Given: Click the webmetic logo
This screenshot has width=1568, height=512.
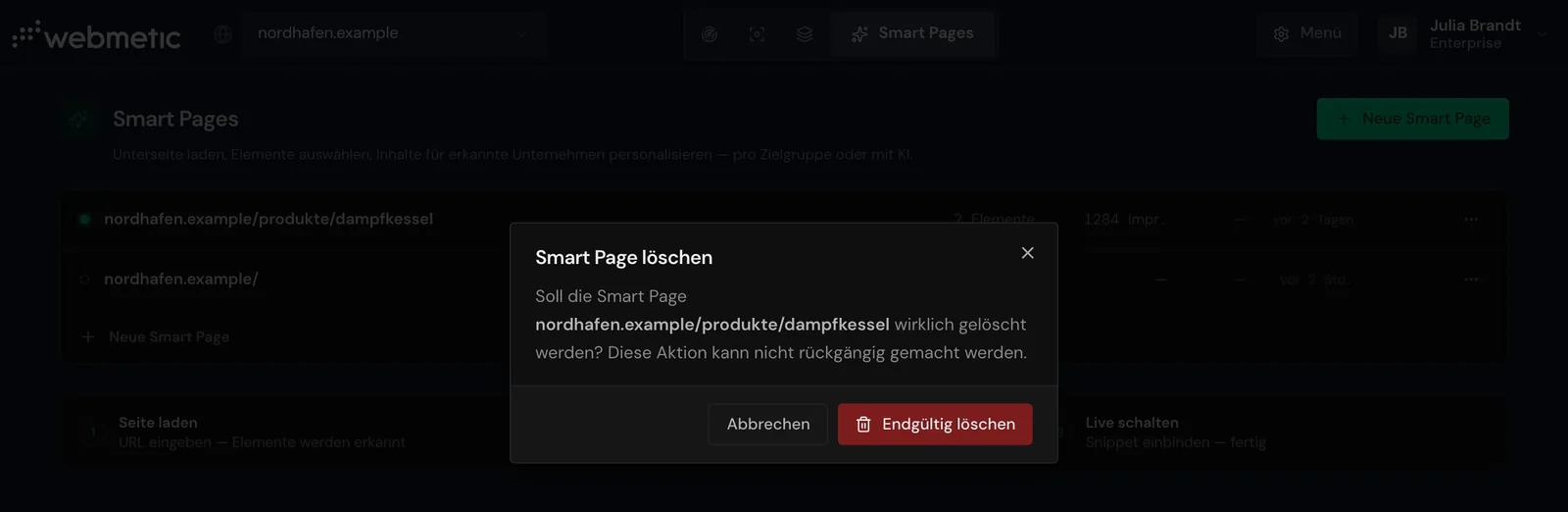Looking at the screenshot, I should (96, 36).
